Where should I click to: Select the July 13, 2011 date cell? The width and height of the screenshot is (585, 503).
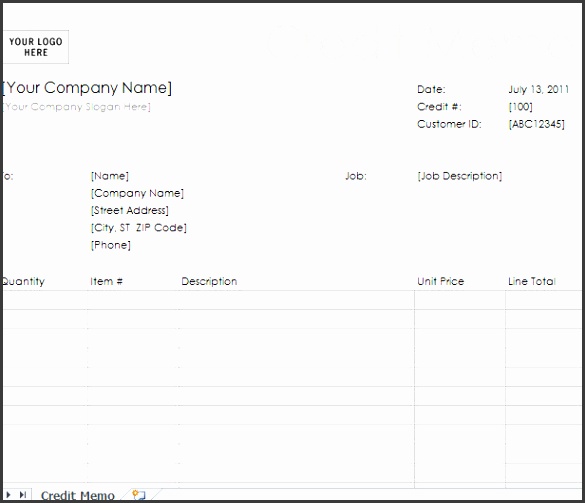click(538, 90)
